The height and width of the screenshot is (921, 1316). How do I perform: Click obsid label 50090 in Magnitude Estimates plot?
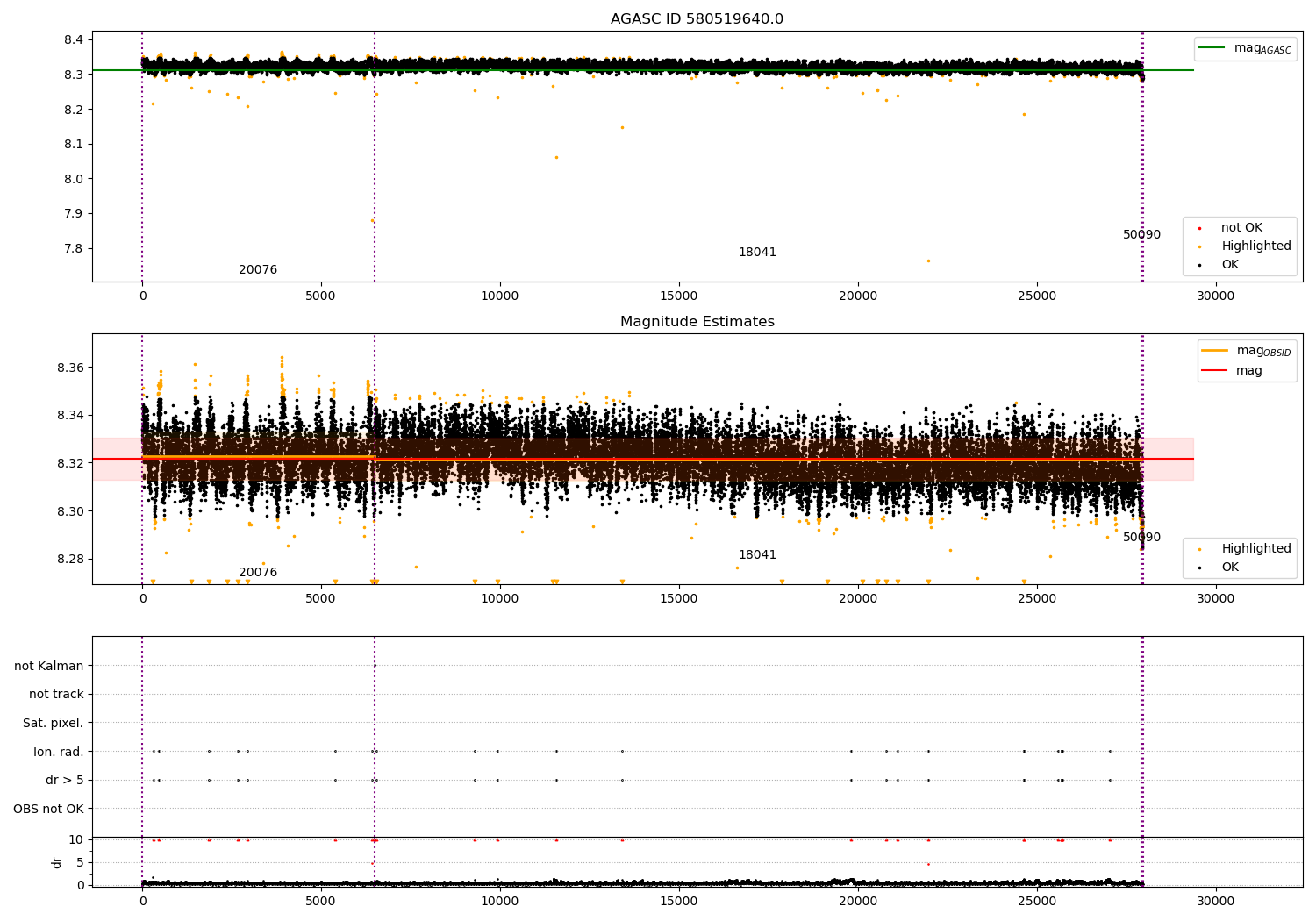click(1141, 538)
